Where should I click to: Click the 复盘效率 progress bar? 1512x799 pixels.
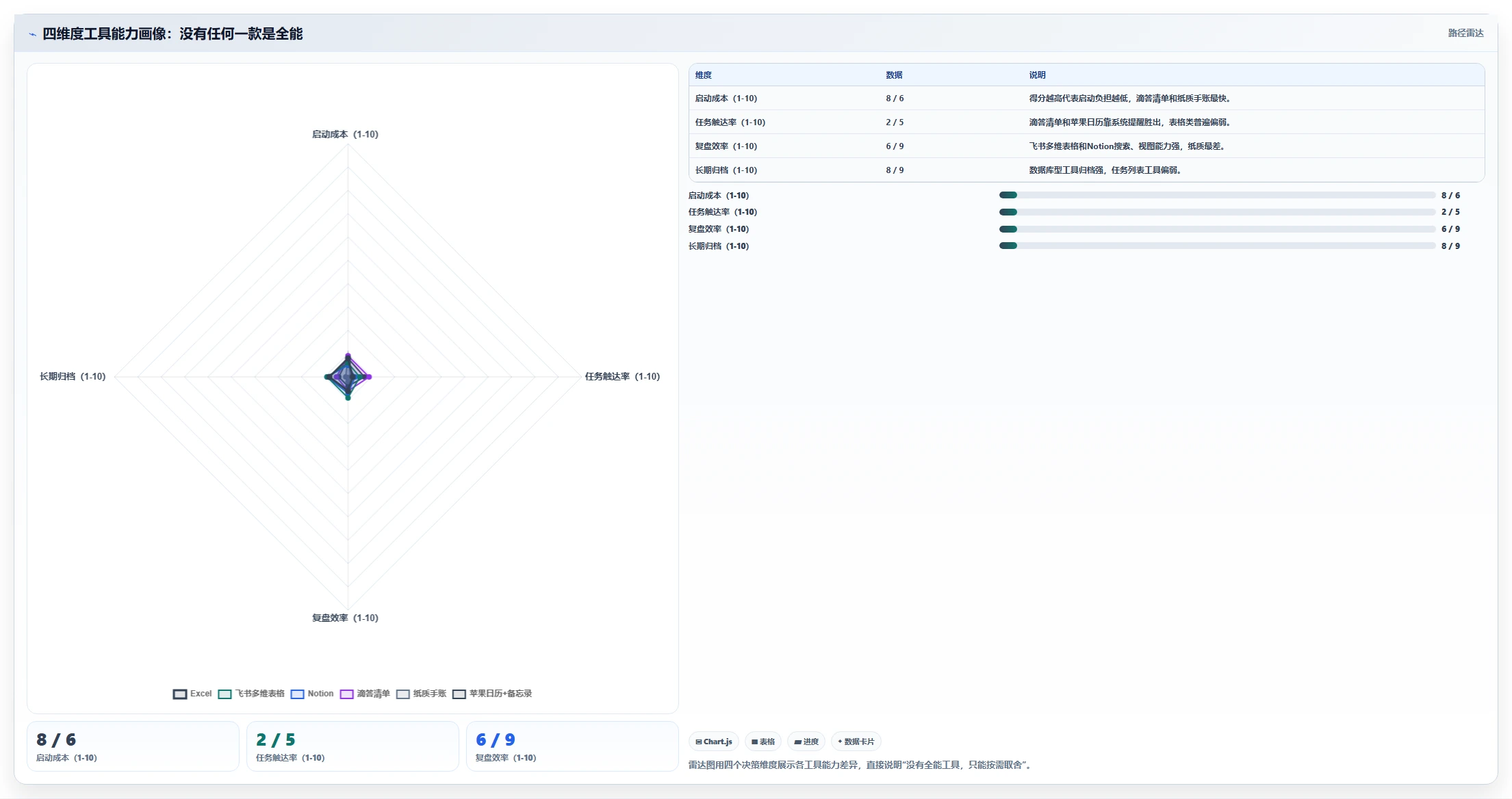(1217, 229)
